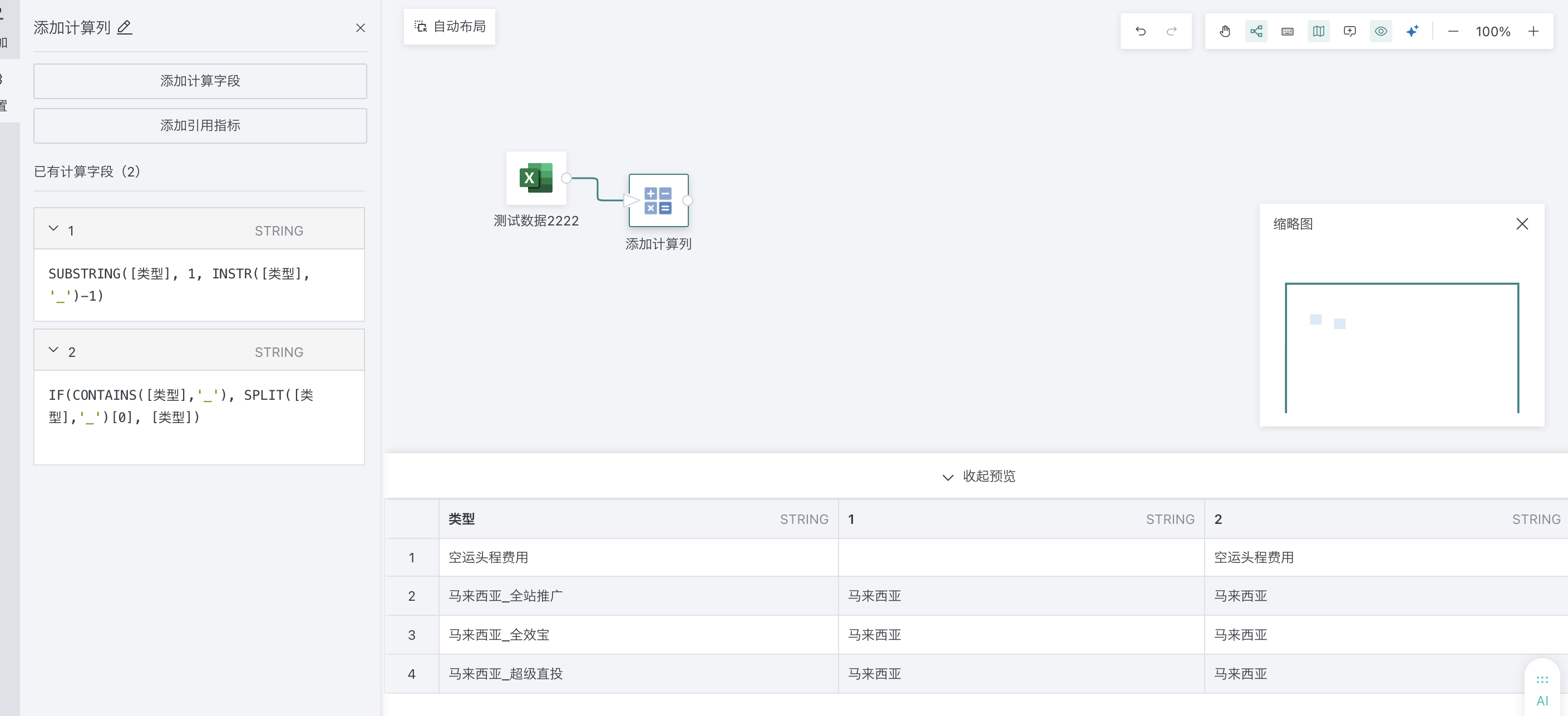Collapse calculated field 1 expression

click(x=53, y=229)
